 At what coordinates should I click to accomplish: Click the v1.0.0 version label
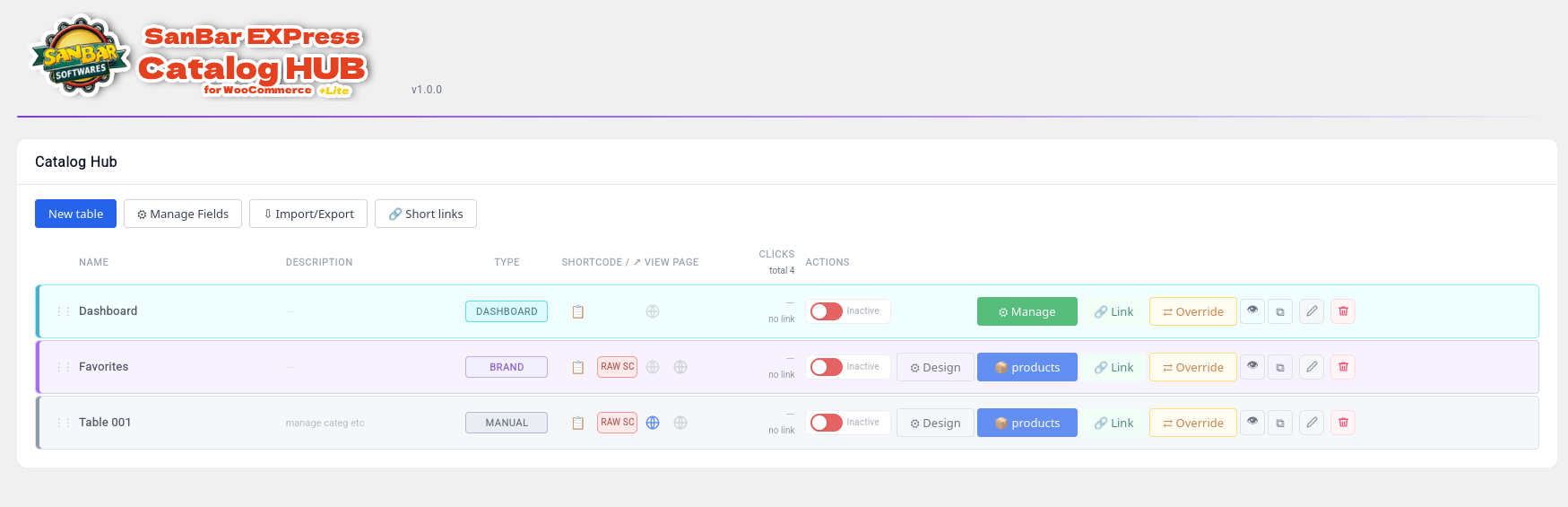point(427,90)
